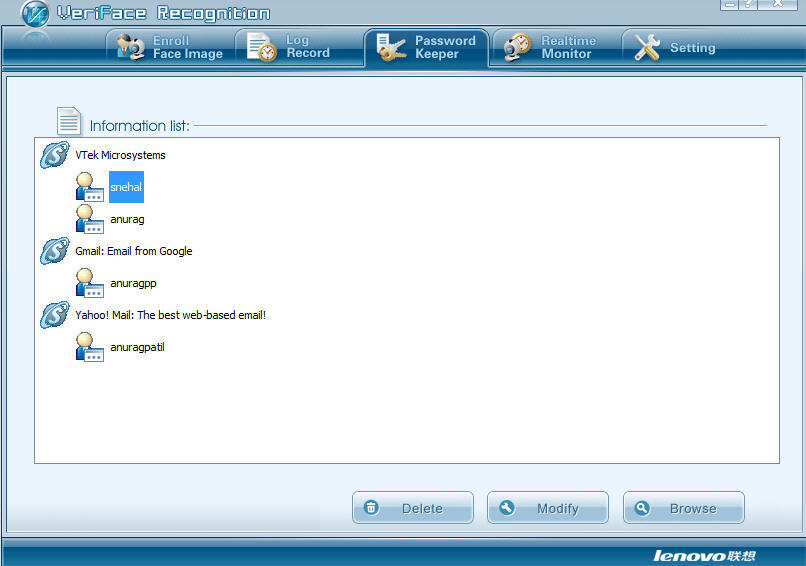Image resolution: width=806 pixels, height=566 pixels.
Task: Open the Realtime Monitor tab
Action: (x=550, y=47)
